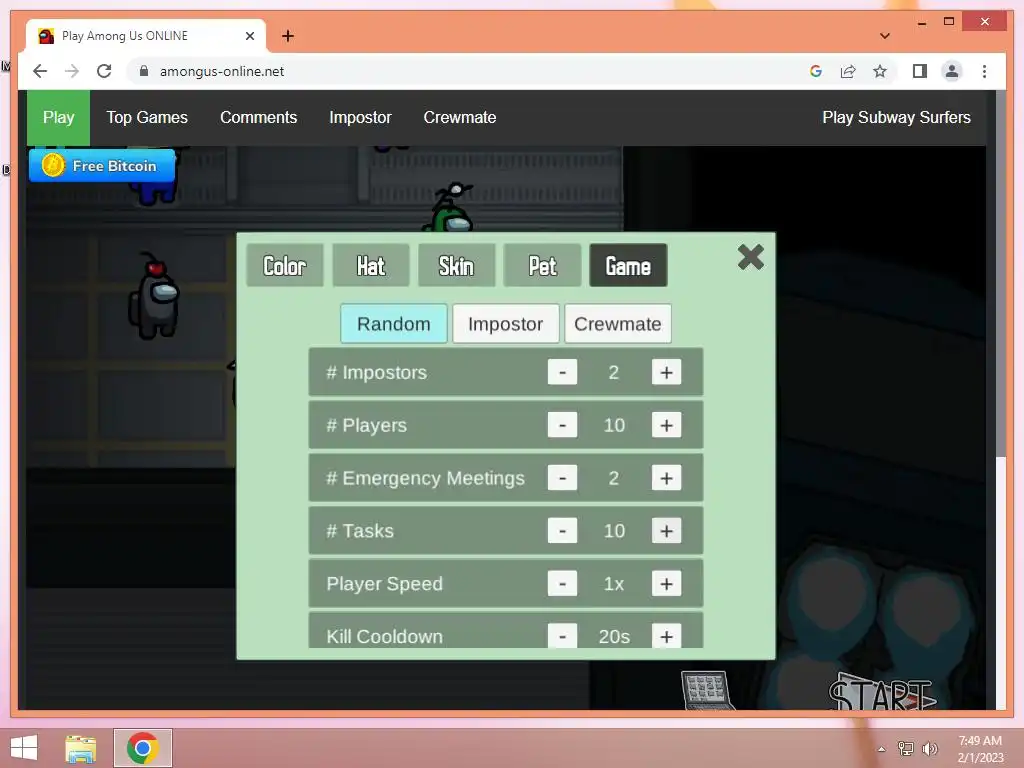Click the page vertical scrollbar

tap(1000, 274)
